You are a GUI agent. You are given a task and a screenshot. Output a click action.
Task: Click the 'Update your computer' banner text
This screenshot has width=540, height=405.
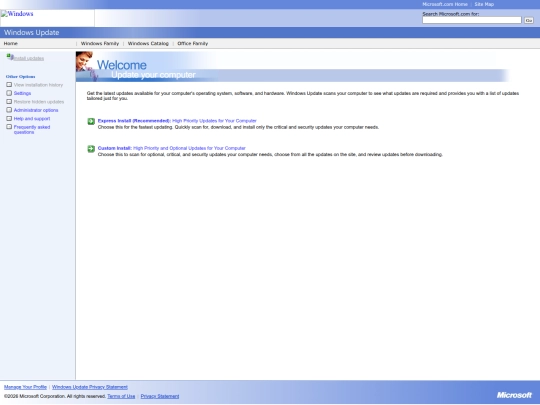tap(153, 75)
